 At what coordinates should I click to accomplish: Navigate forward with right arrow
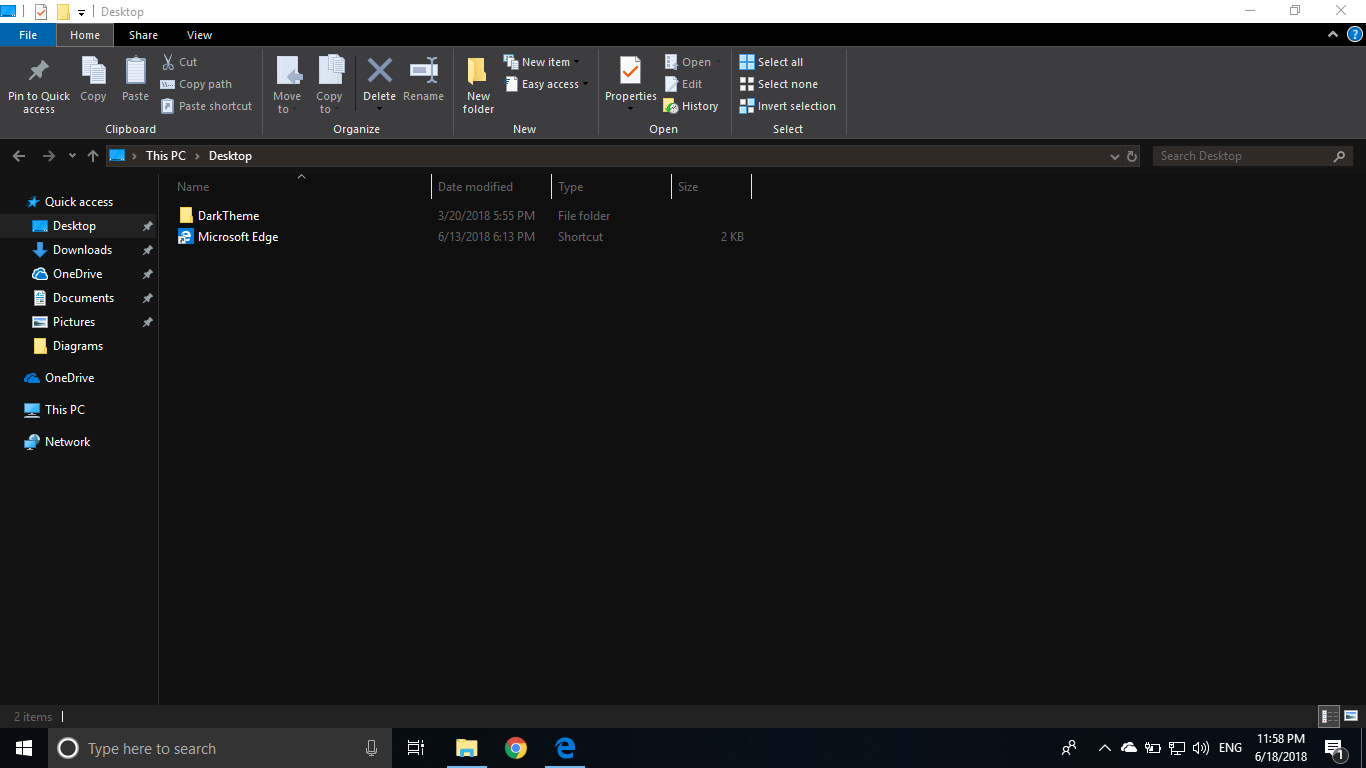point(48,156)
